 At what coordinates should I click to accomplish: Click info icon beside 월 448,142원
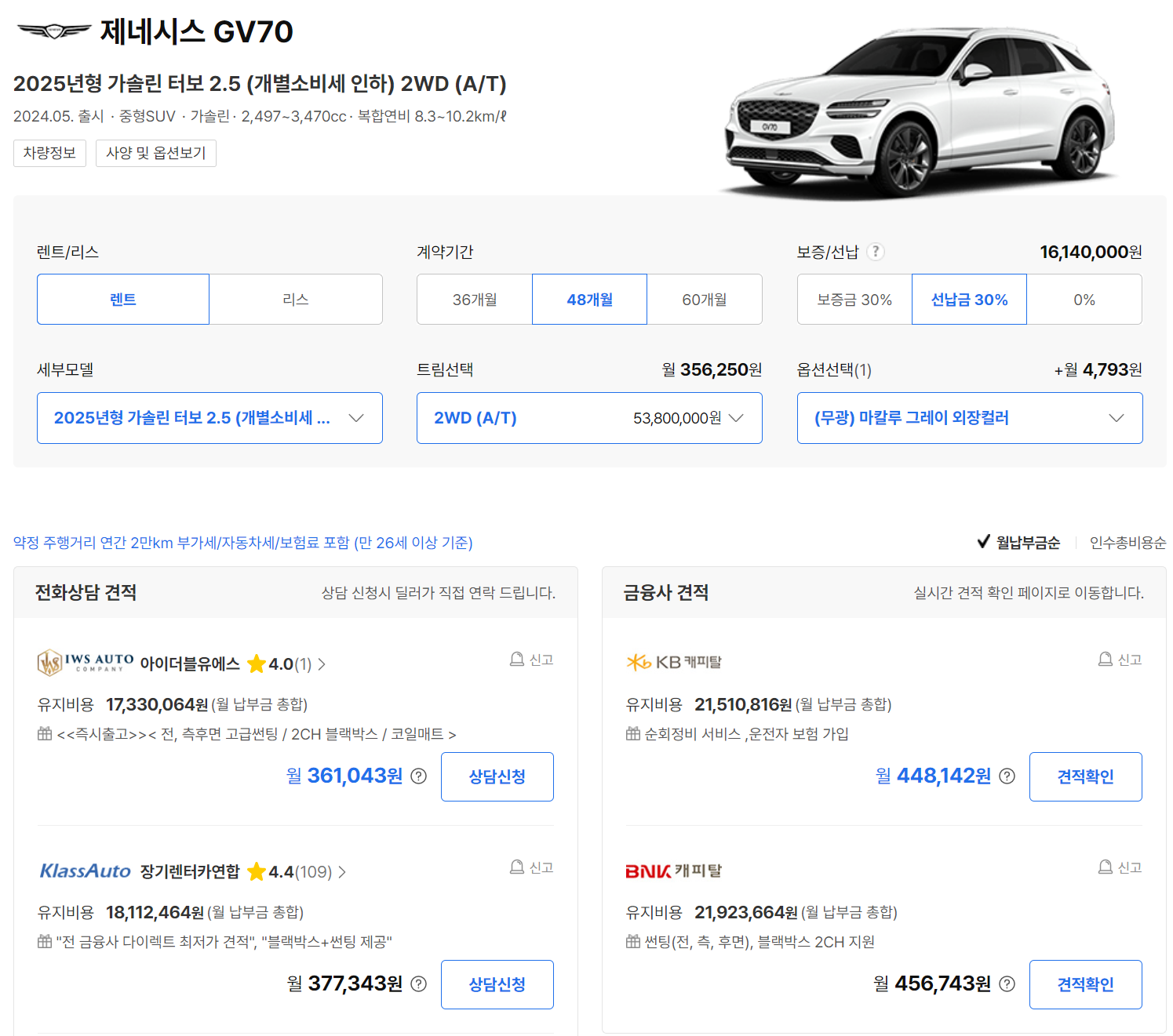tap(1007, 776)
